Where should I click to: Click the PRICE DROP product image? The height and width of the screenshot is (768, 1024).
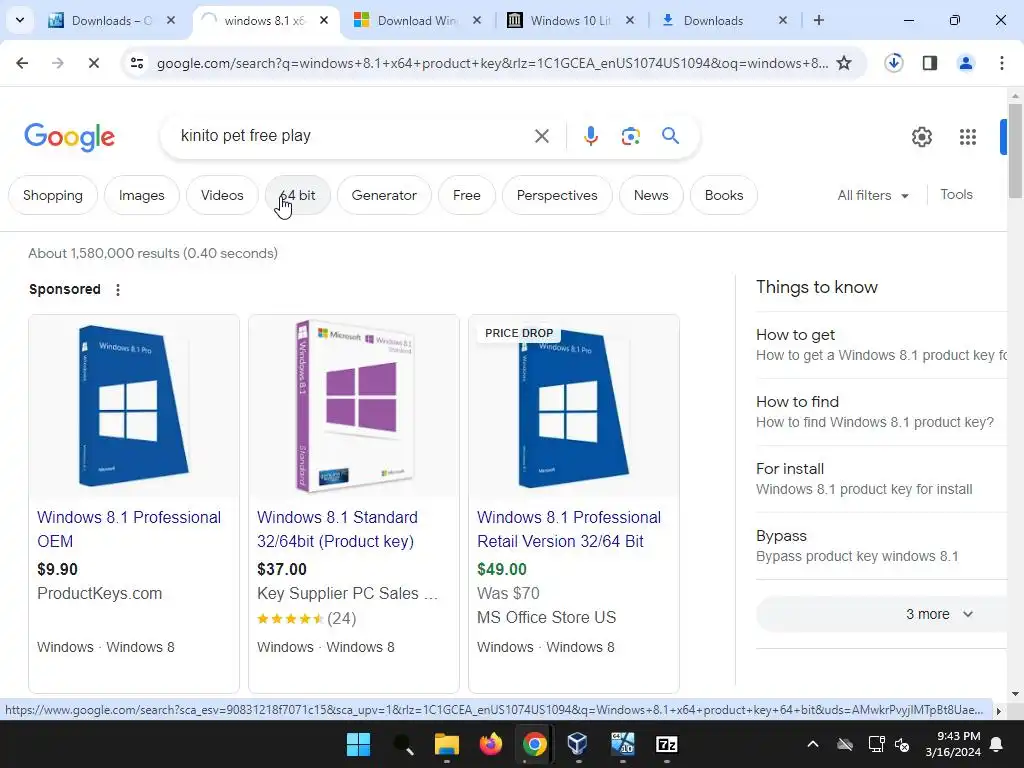tap(574, 406)
